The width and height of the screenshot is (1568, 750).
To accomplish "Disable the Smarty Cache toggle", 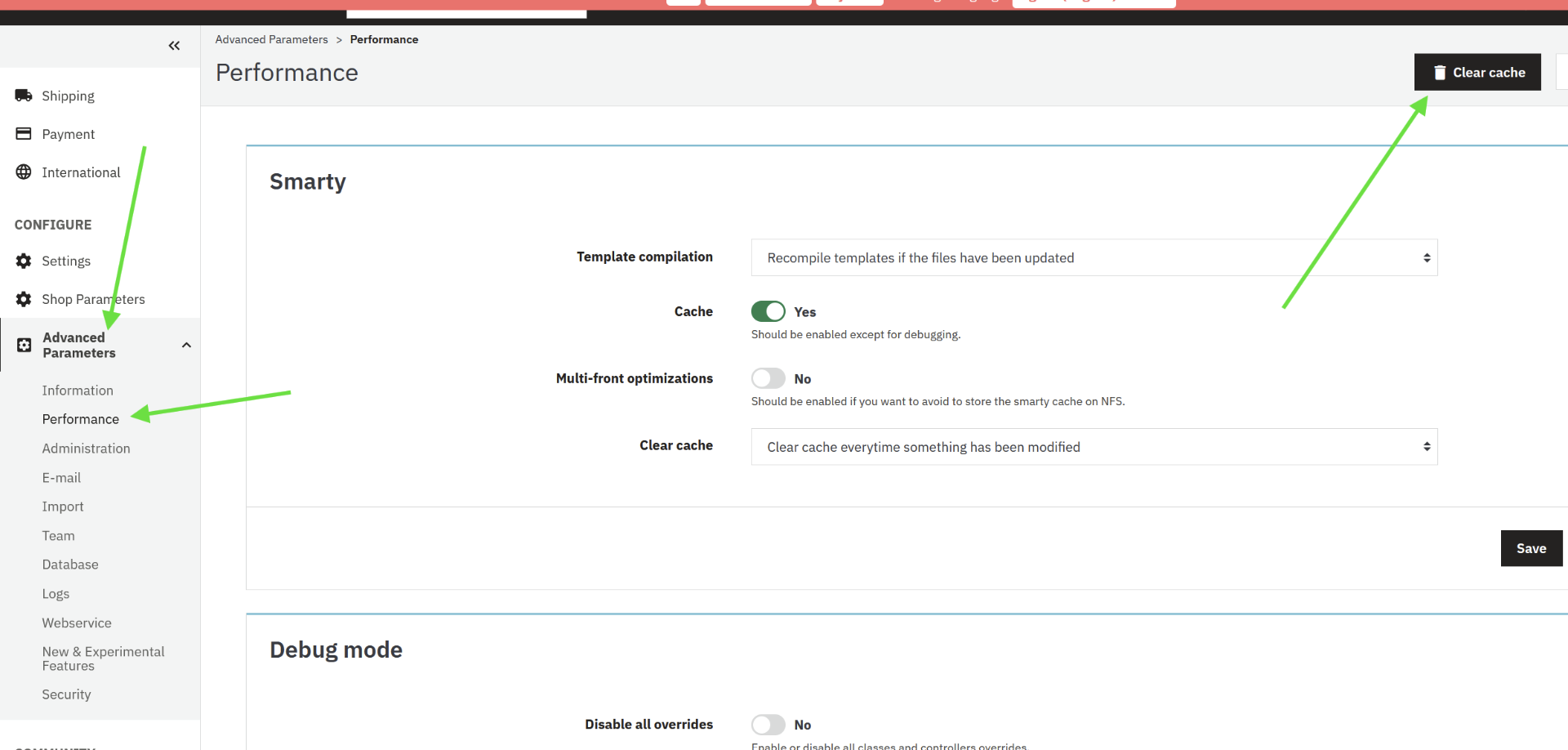I will tap(768, 311).
